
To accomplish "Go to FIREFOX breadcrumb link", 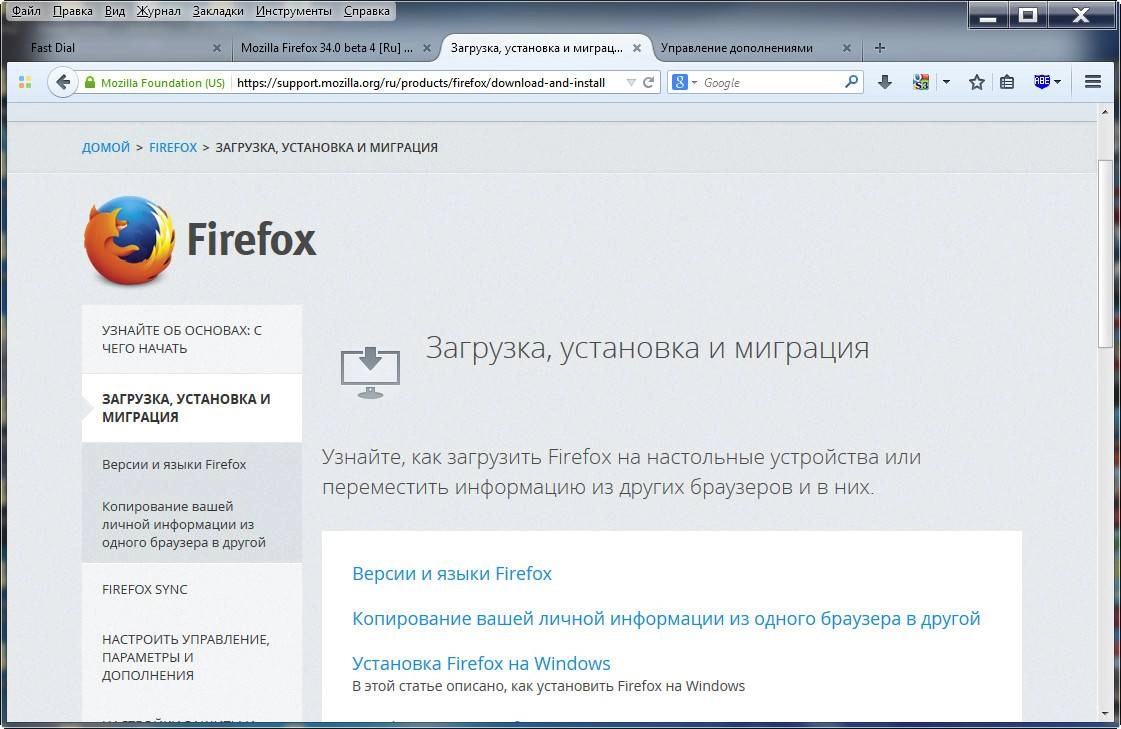I will point(173,147).
